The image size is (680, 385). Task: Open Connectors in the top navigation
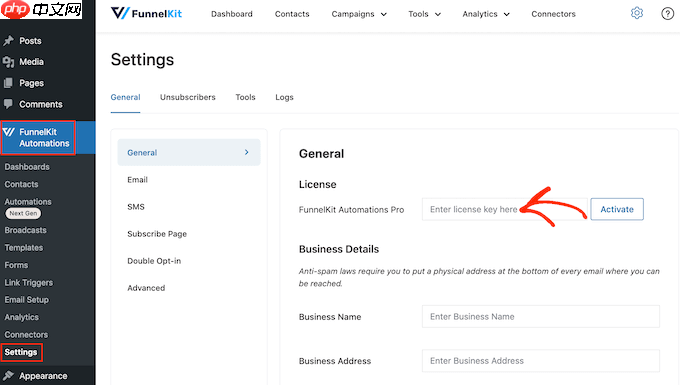click(553, 14)
